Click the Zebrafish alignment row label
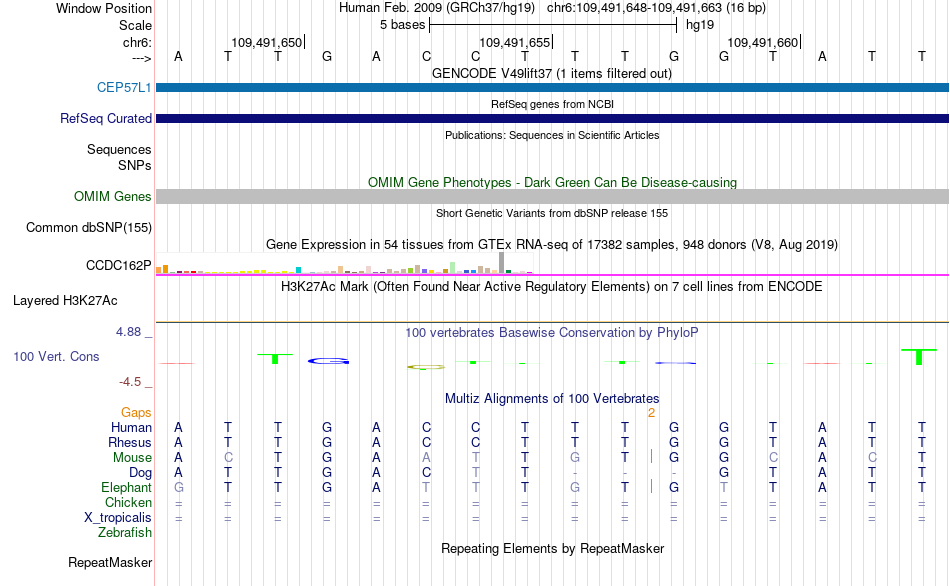 click(x=125, y=532)
